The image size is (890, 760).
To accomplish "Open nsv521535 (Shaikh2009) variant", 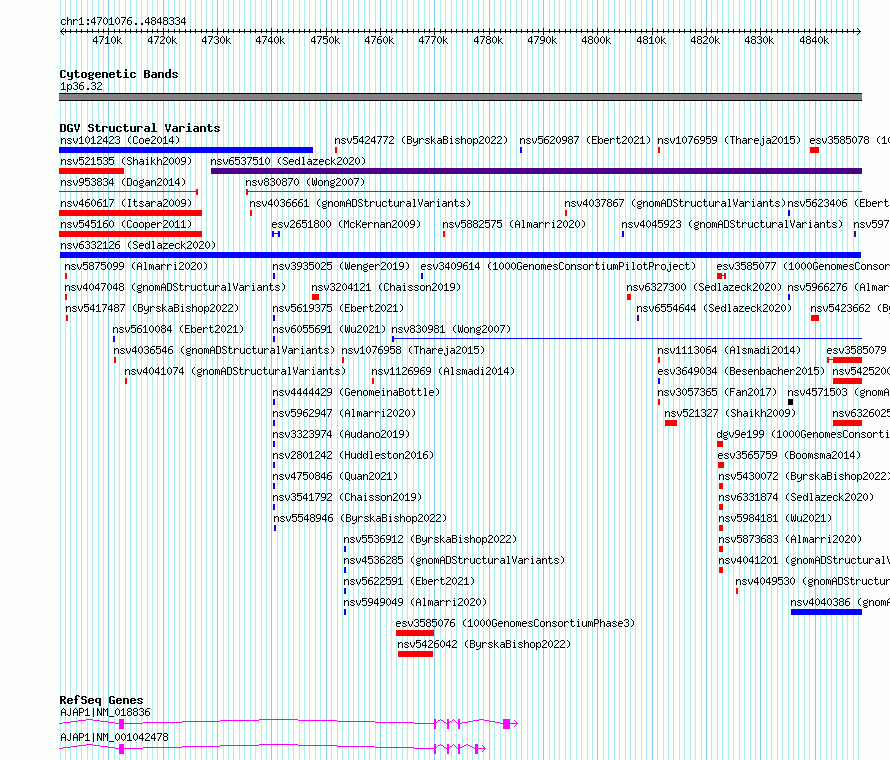I will 126,161.
